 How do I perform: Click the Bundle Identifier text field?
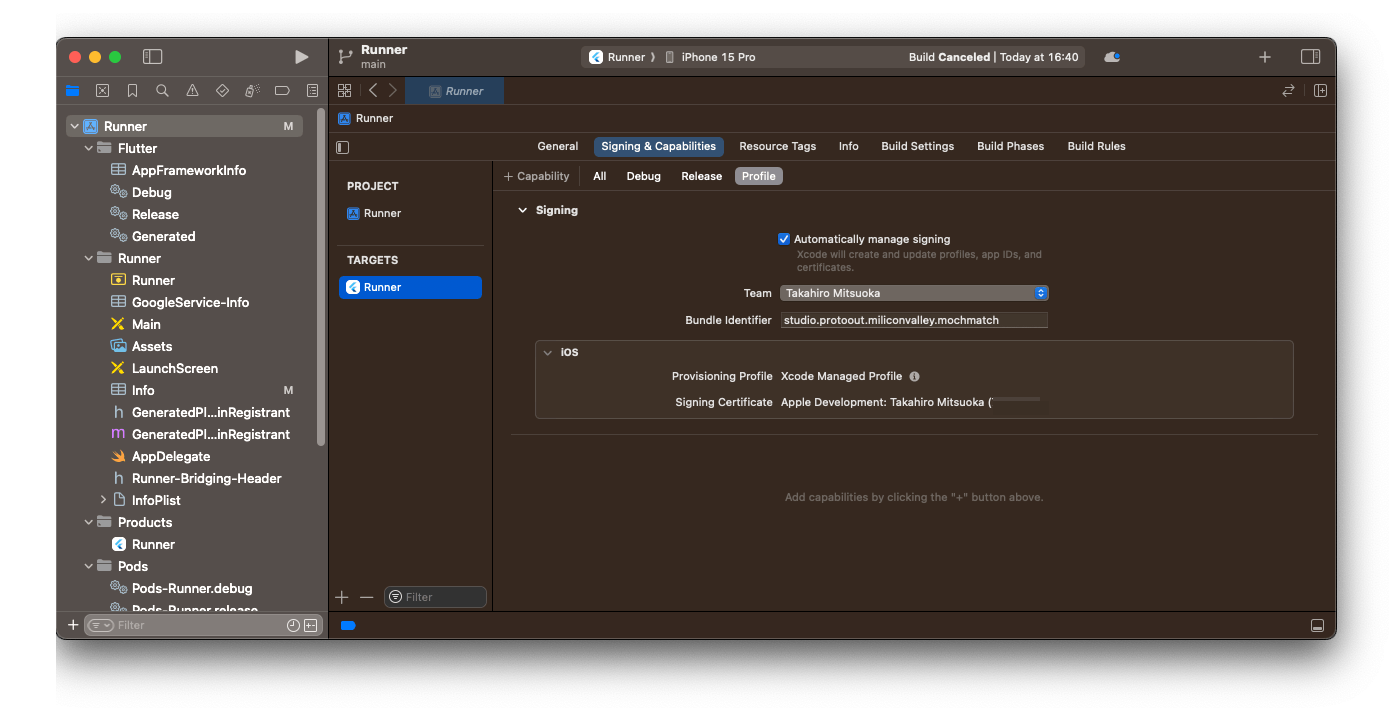[x=914, y=320]
